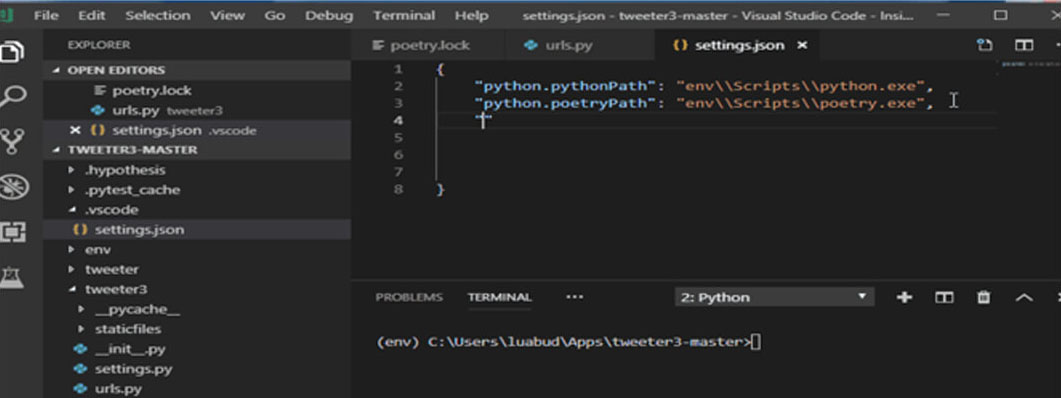The width and height of the screenshot is (1061, 398).
Task: Split the editor using the split icon
Action: tap(1024, 45)
